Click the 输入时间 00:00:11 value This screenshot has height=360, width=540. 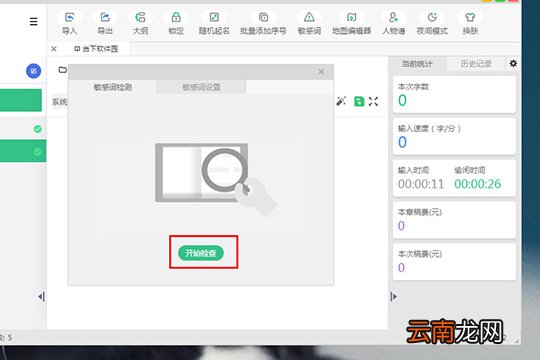point(421,184)
